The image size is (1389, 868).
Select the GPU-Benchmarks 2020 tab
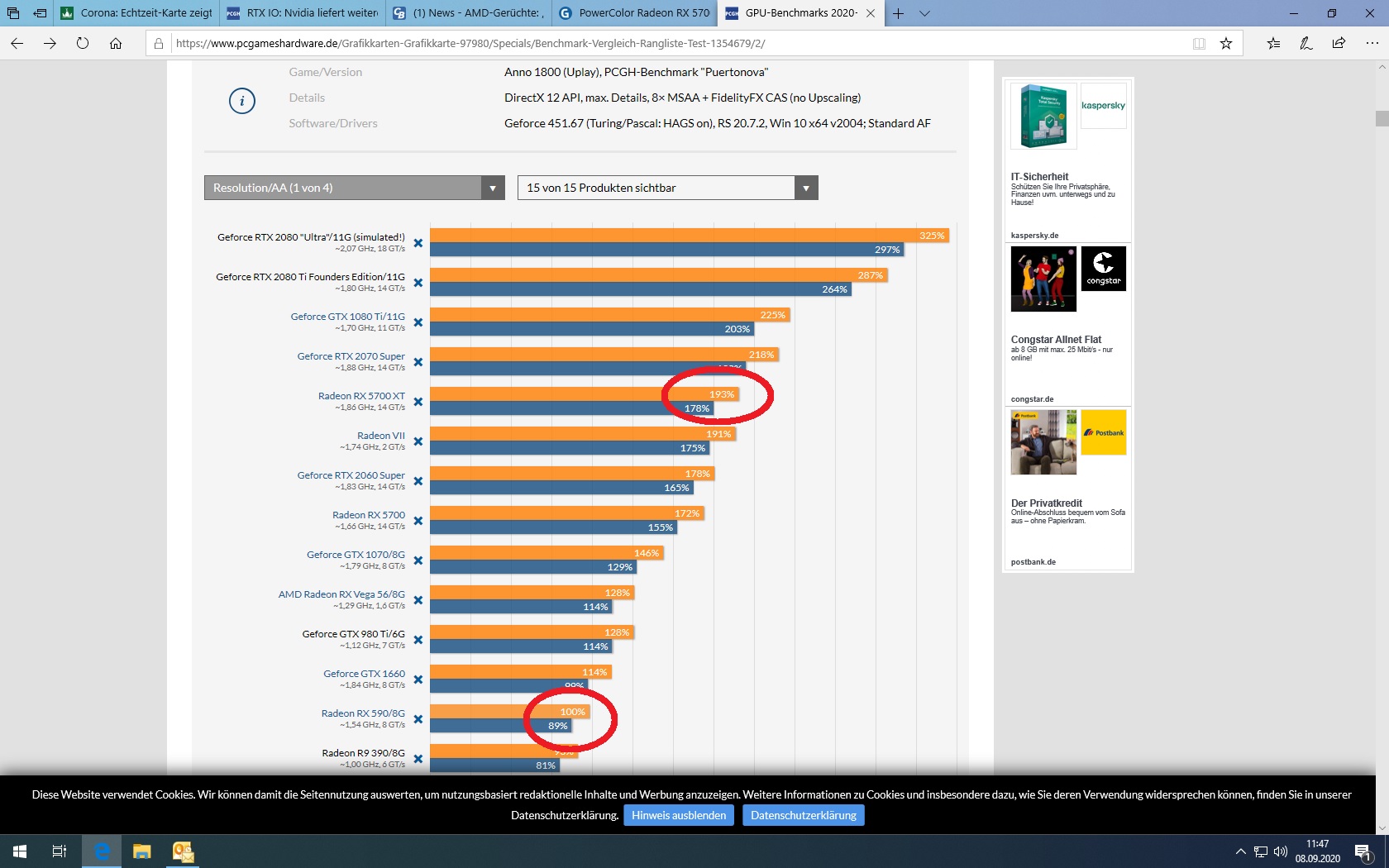point(800,13)
